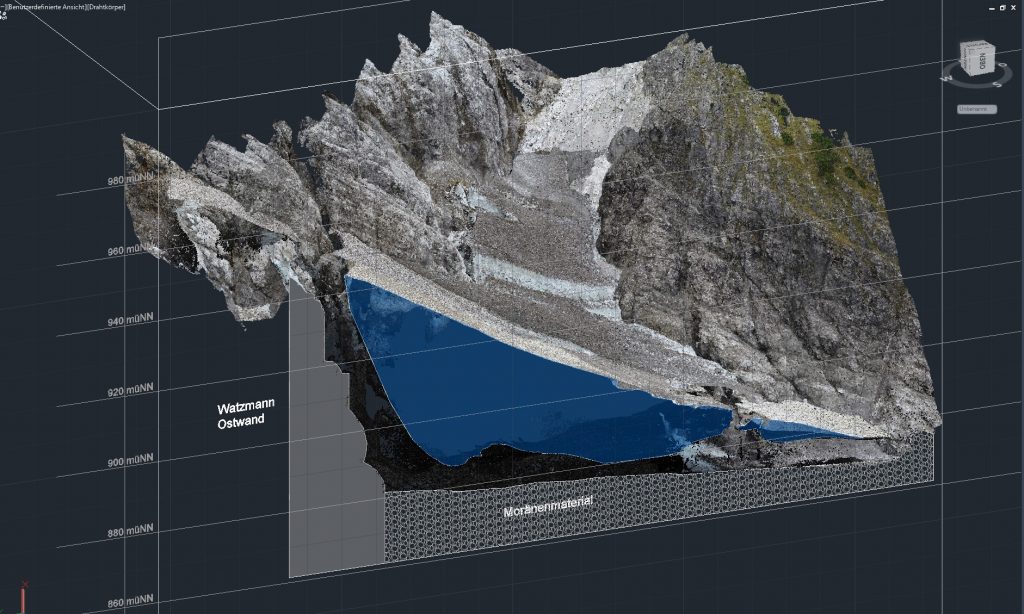Screen dimensions: 1024x614
Task: Open the Benutzerdefinierte Ansicht view menu
Action: point(43,6)
